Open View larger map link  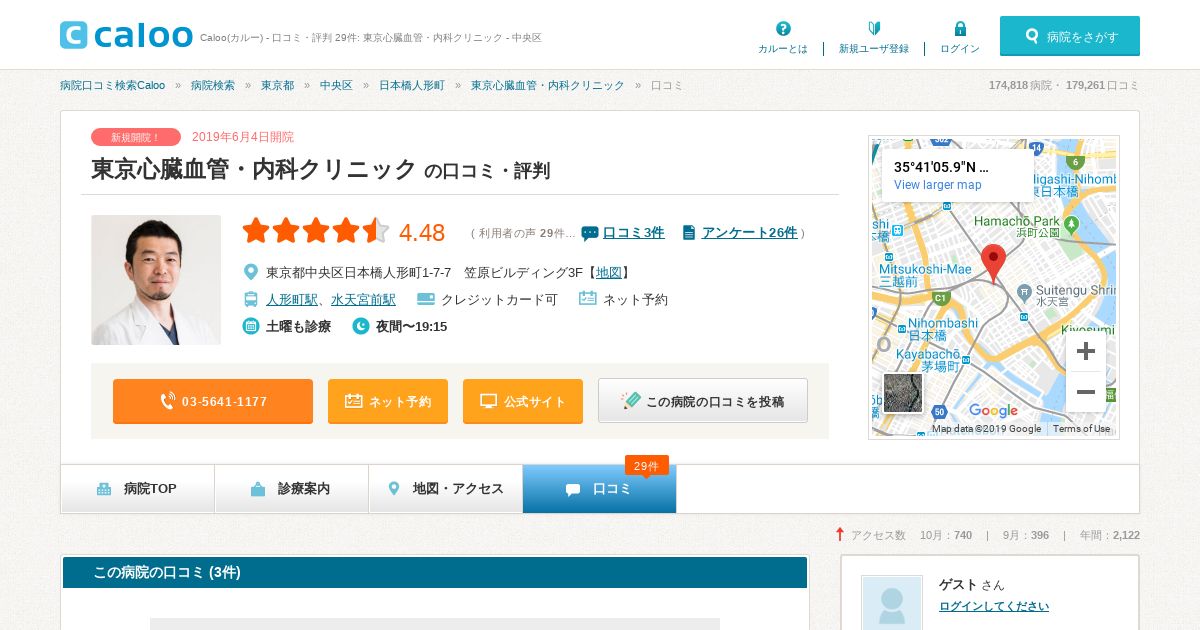point(938,185)
